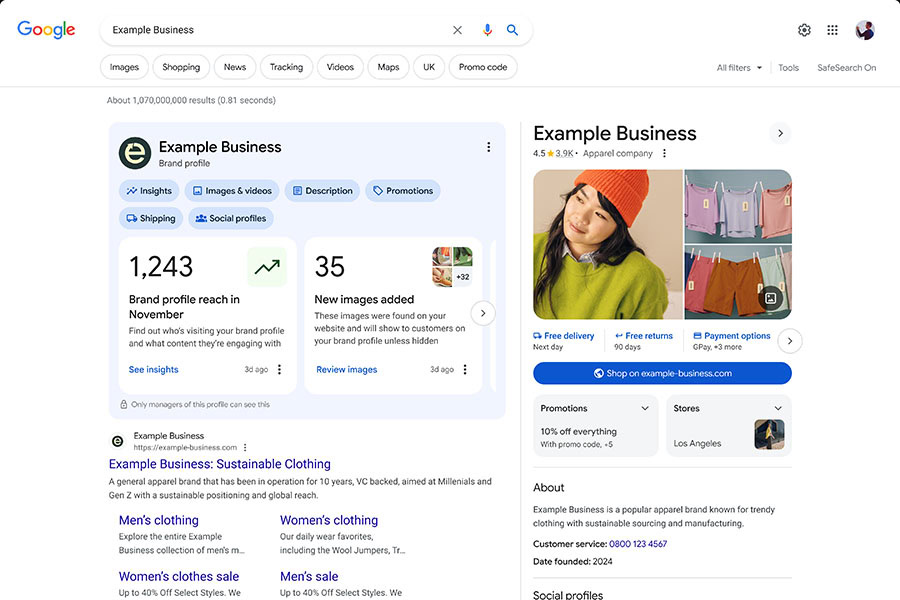Click the microphone voice search icon
The width and height of the screenshot is (900, 600).
click(x=487, y=30)
